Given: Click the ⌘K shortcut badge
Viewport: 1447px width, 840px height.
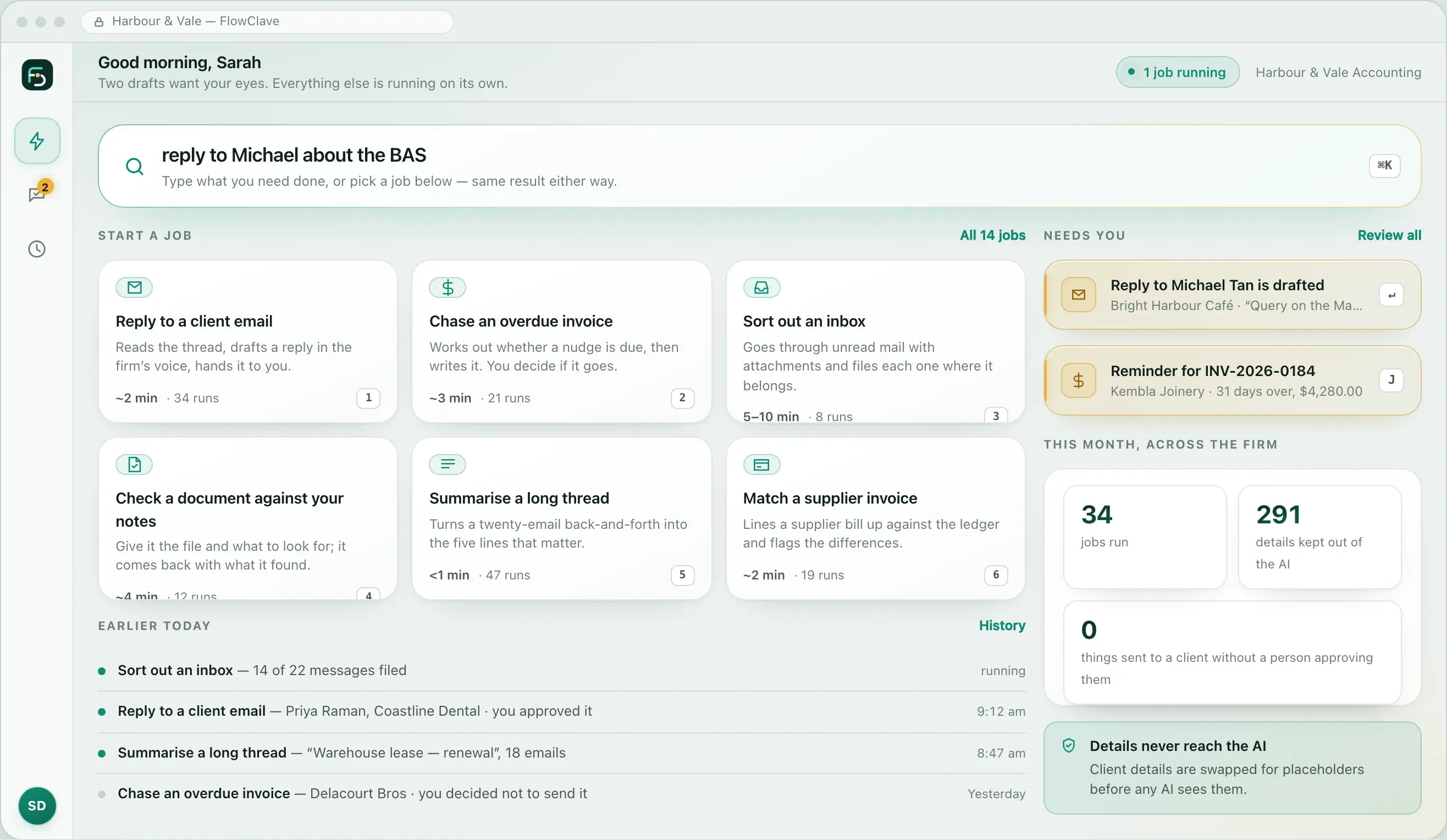Looking at the screenshot, I should click(1384, 165).
